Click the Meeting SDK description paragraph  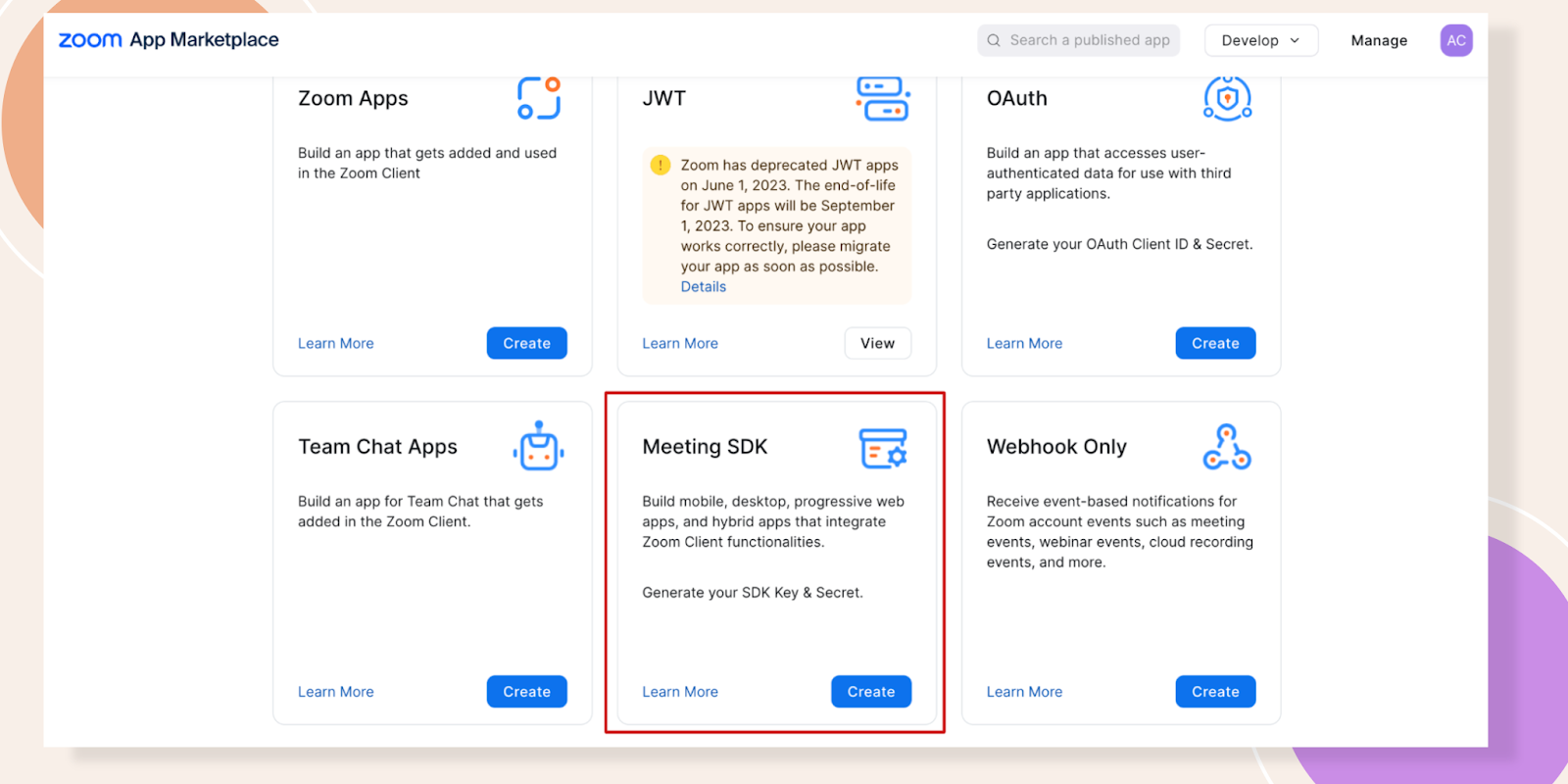click(x=773, y=521)
